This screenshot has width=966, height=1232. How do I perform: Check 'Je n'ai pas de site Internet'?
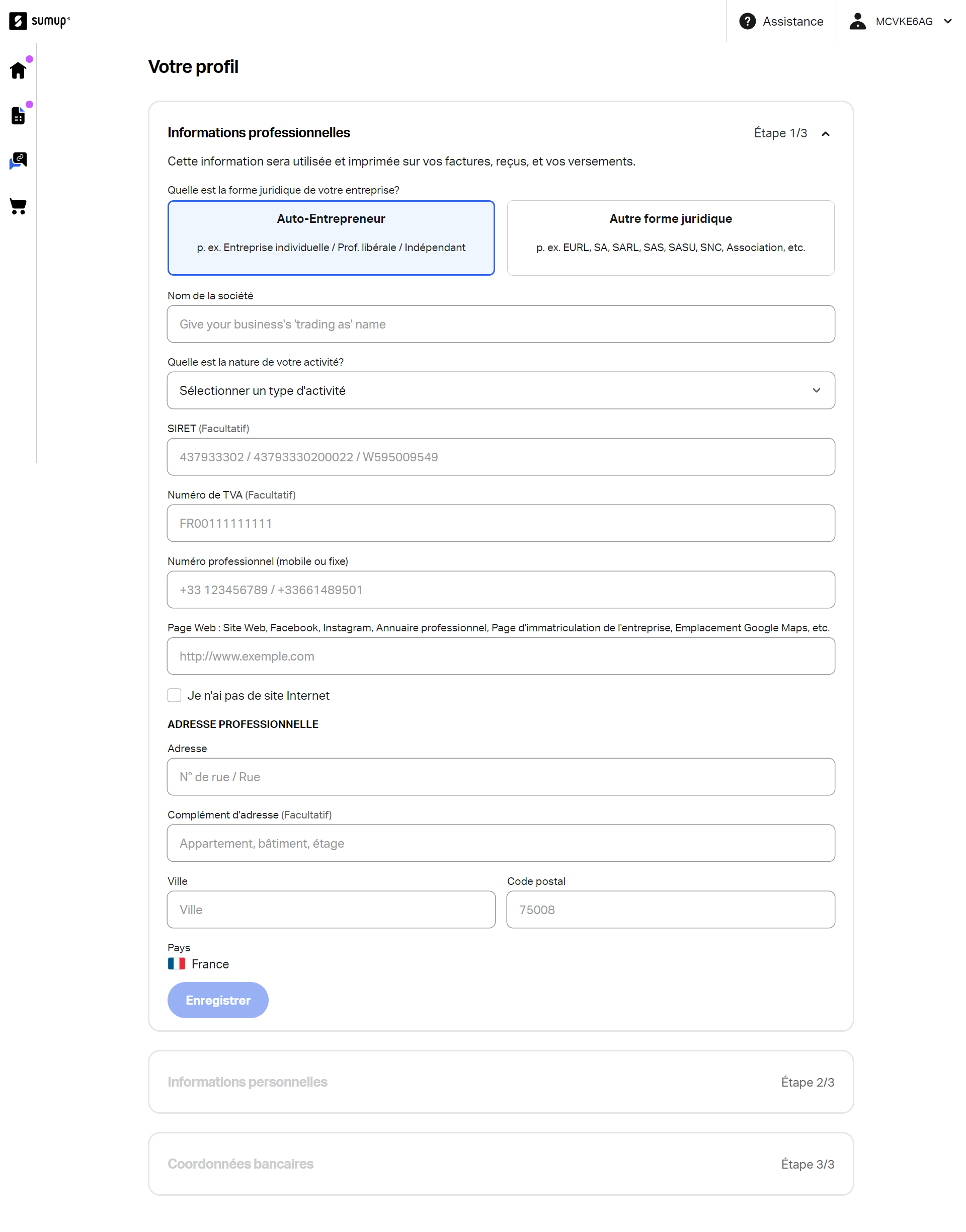(x=174, y=695)
